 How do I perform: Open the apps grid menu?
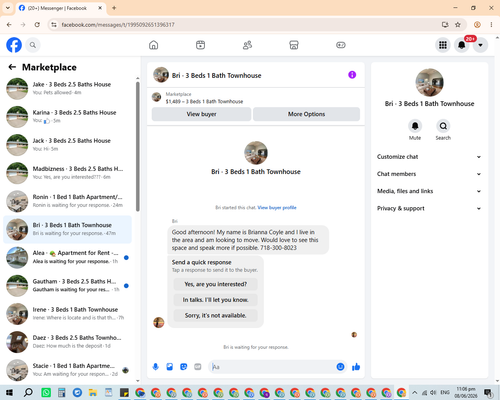coord(443,45)
